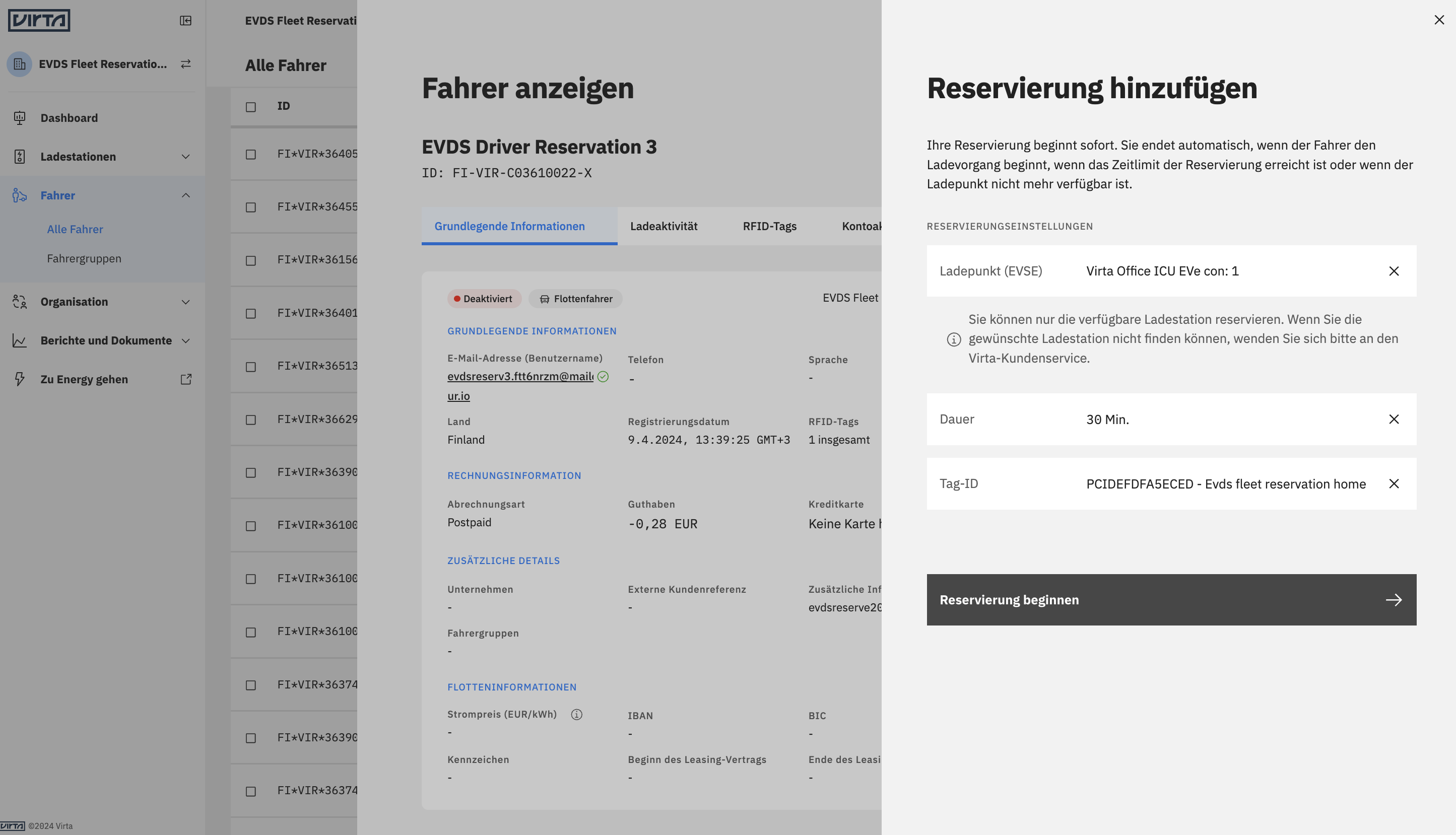Click the Ladestationen charger icon
This screenshot has width=1456, height=835.
[20, 157]
